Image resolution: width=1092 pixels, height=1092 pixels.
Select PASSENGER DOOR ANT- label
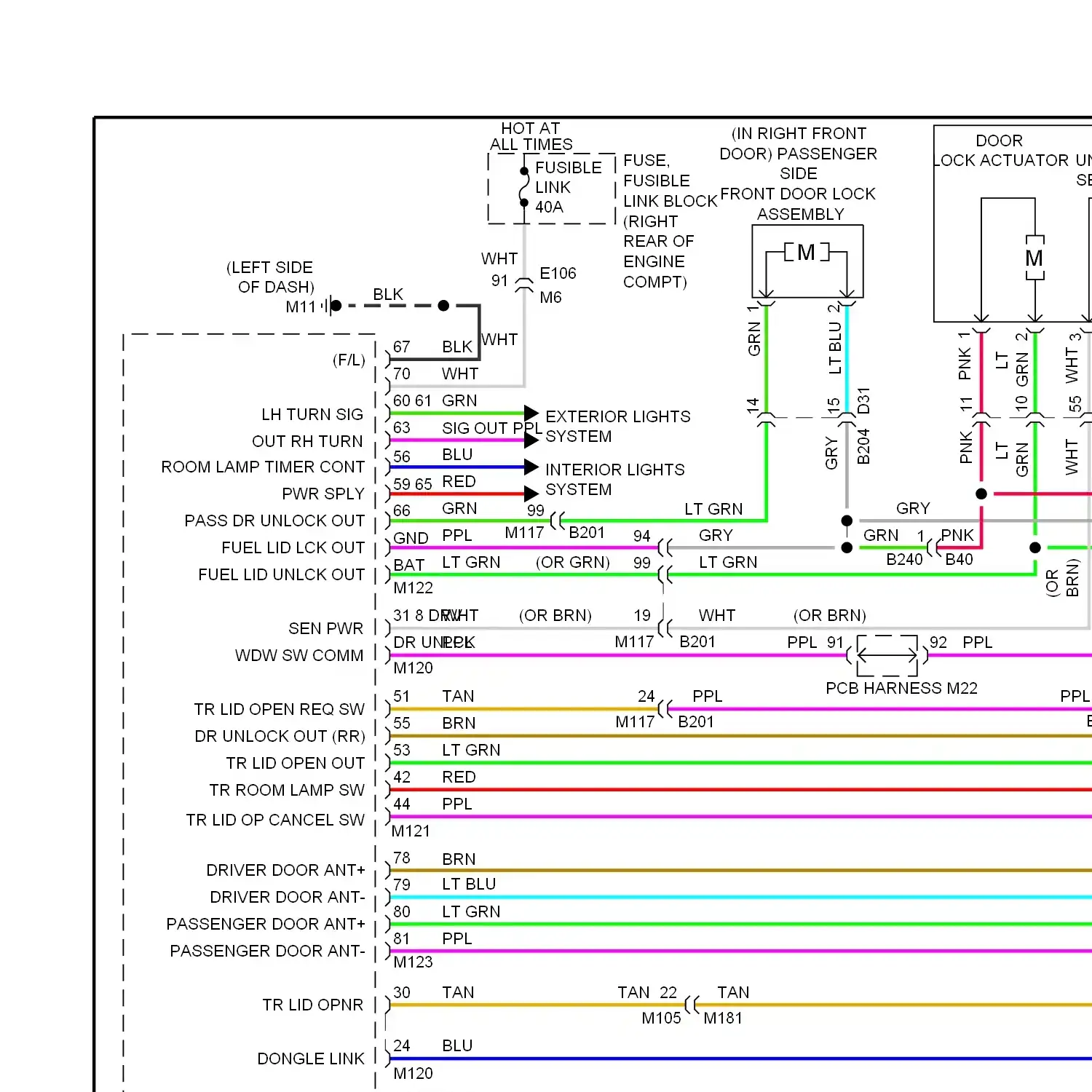[267, 951]
